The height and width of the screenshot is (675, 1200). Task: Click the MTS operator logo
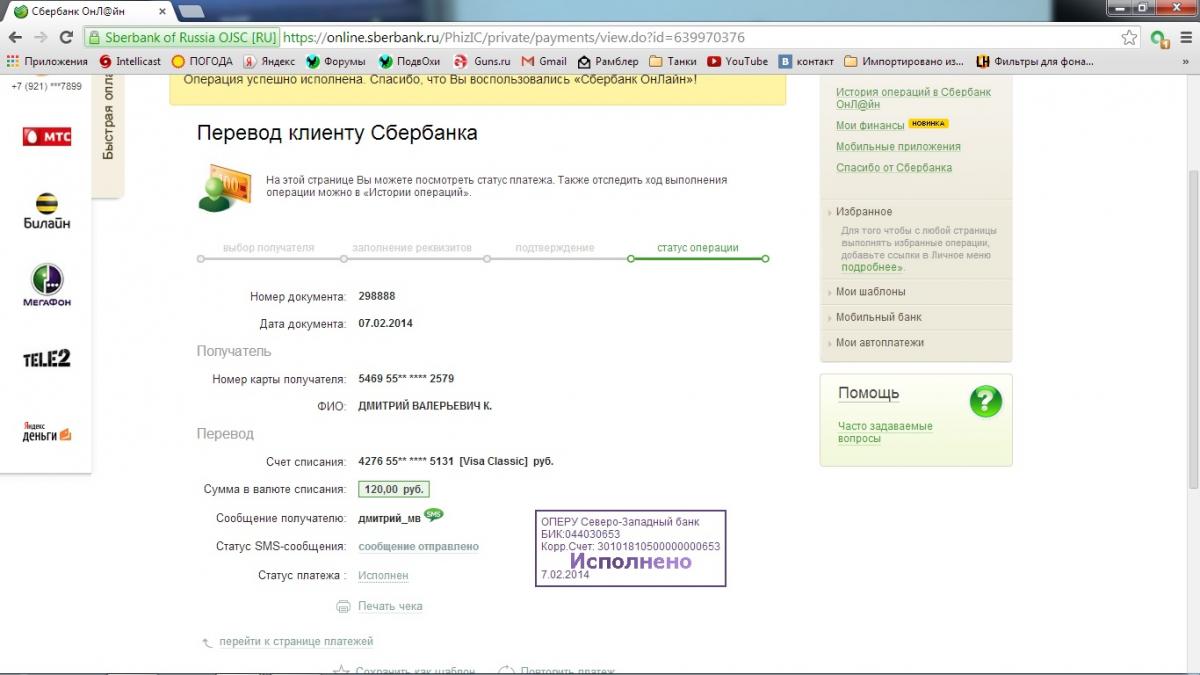coord(47,136)
